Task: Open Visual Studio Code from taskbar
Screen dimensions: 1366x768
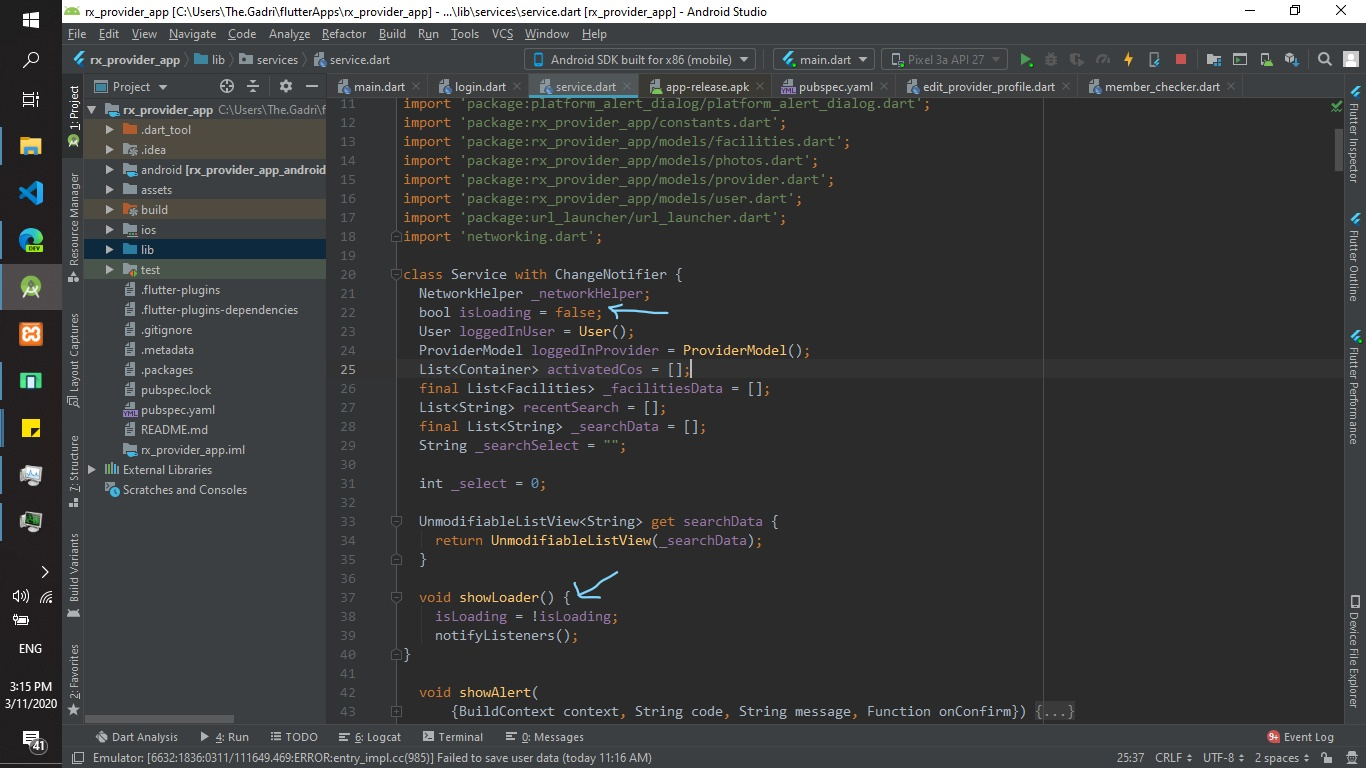Action: 31,193
